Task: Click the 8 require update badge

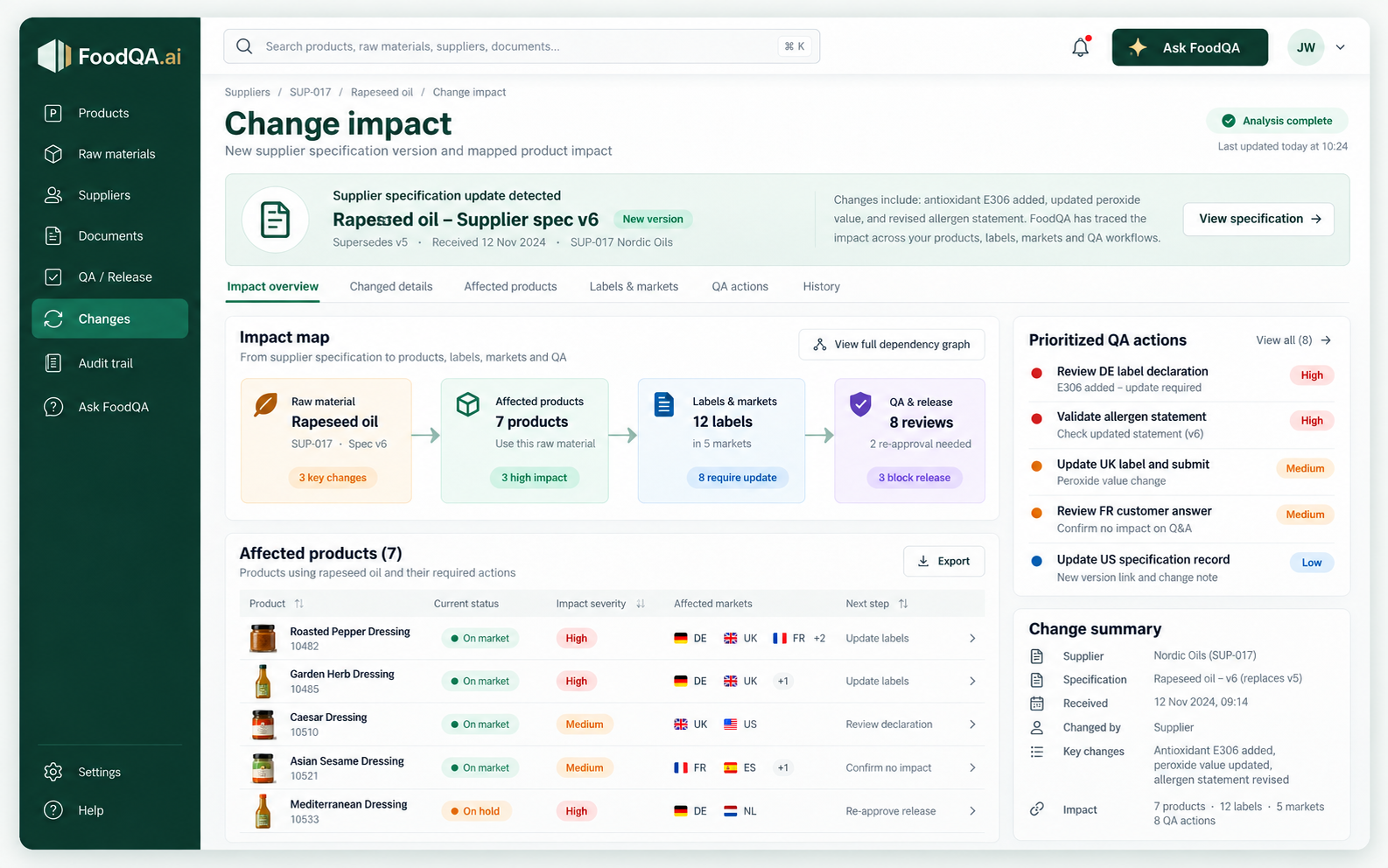Action: [738, 478]
